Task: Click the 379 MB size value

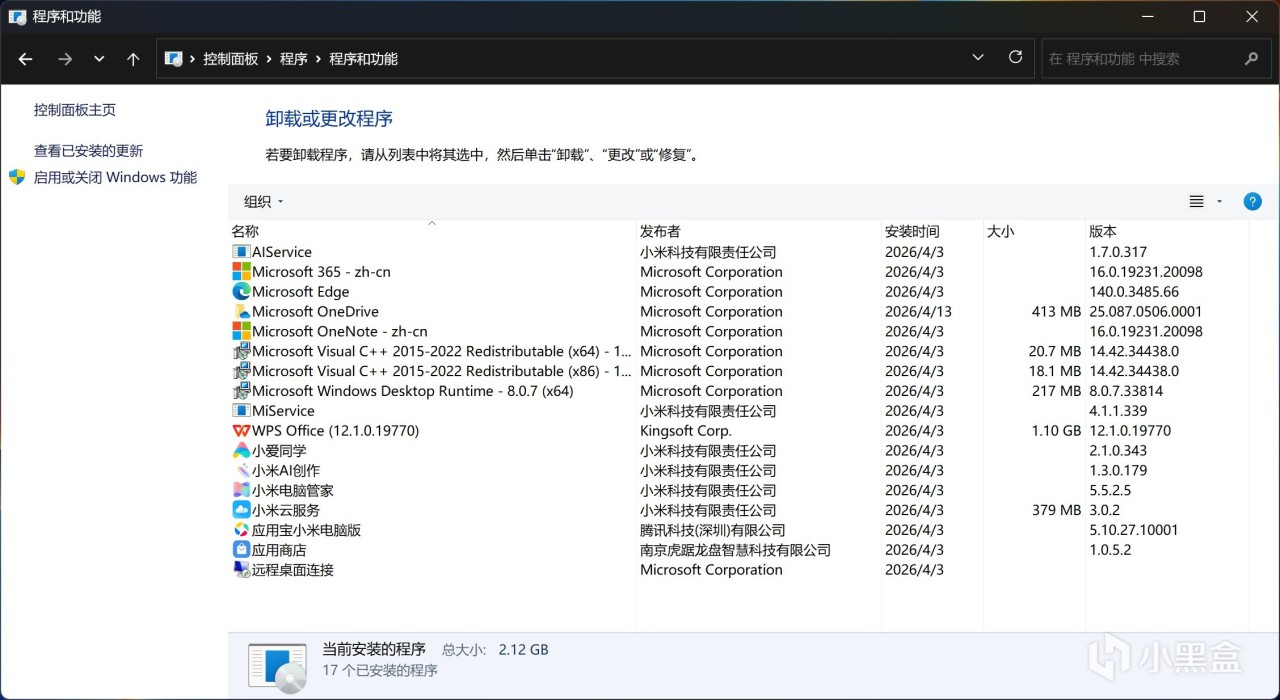Action: pyautogui.click(x=1056, y=510)
